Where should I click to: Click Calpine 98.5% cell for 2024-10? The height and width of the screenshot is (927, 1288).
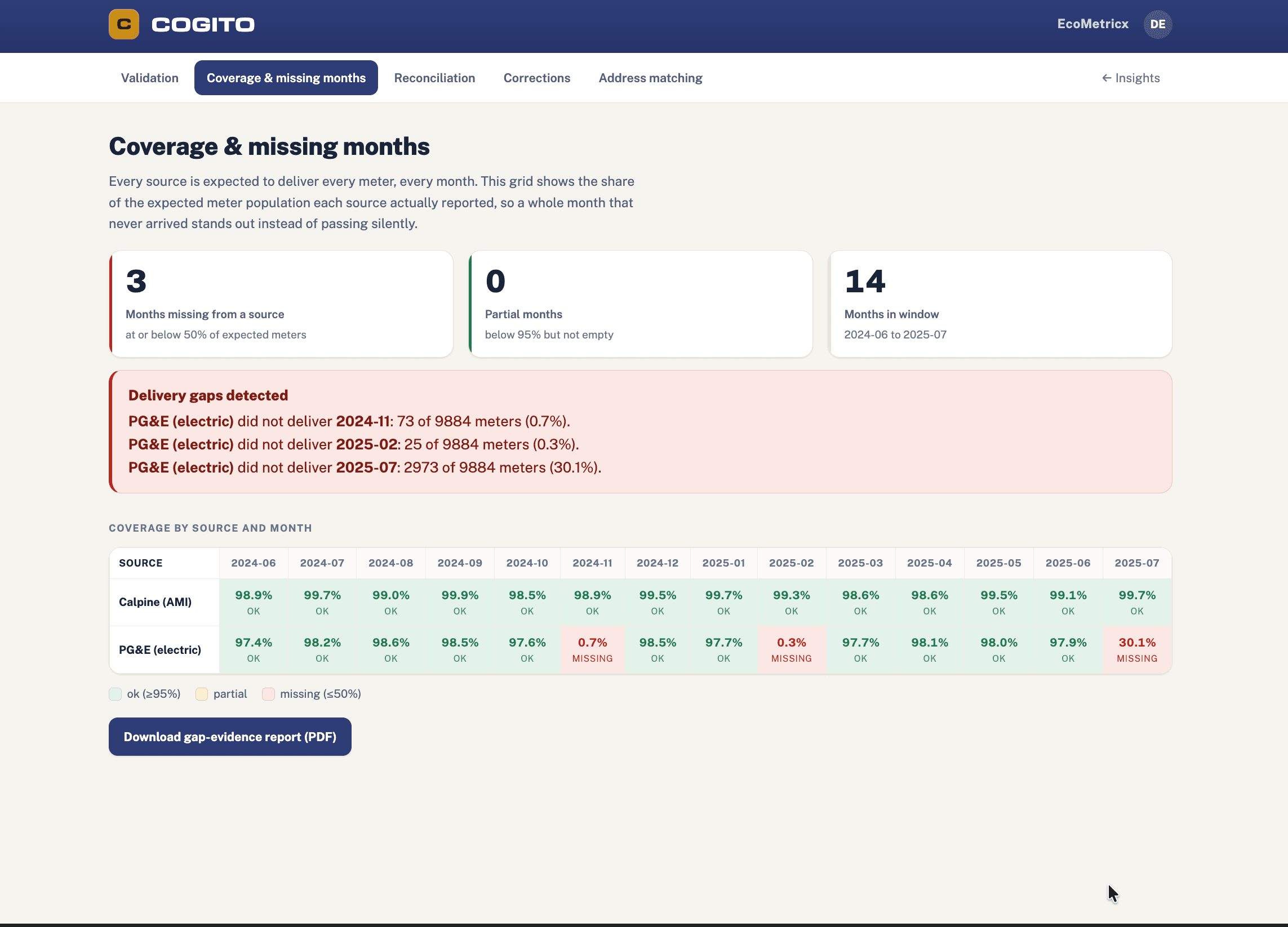527,601
